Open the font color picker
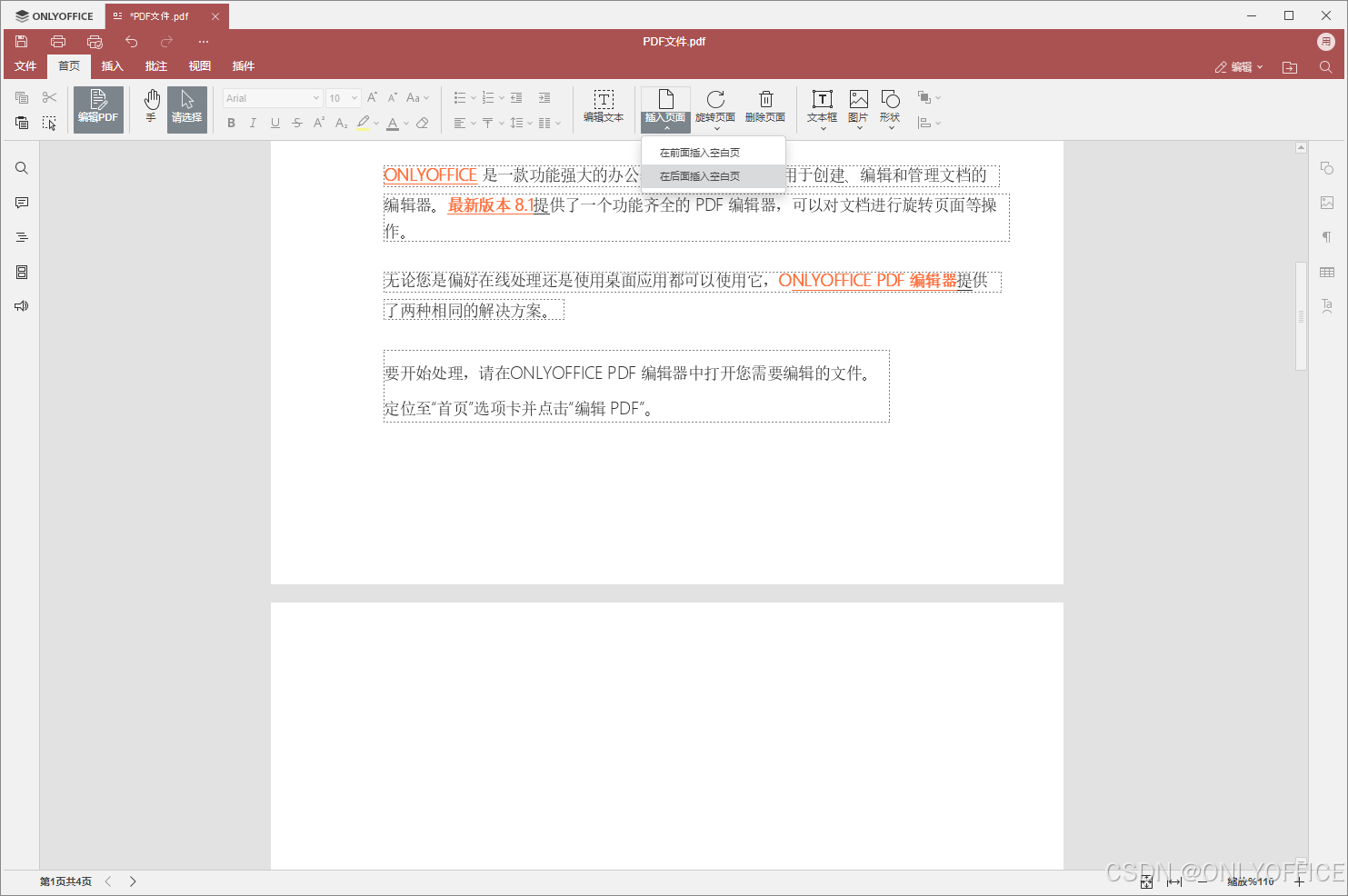This screenshot has width=1348, height=896. (405, 124)
